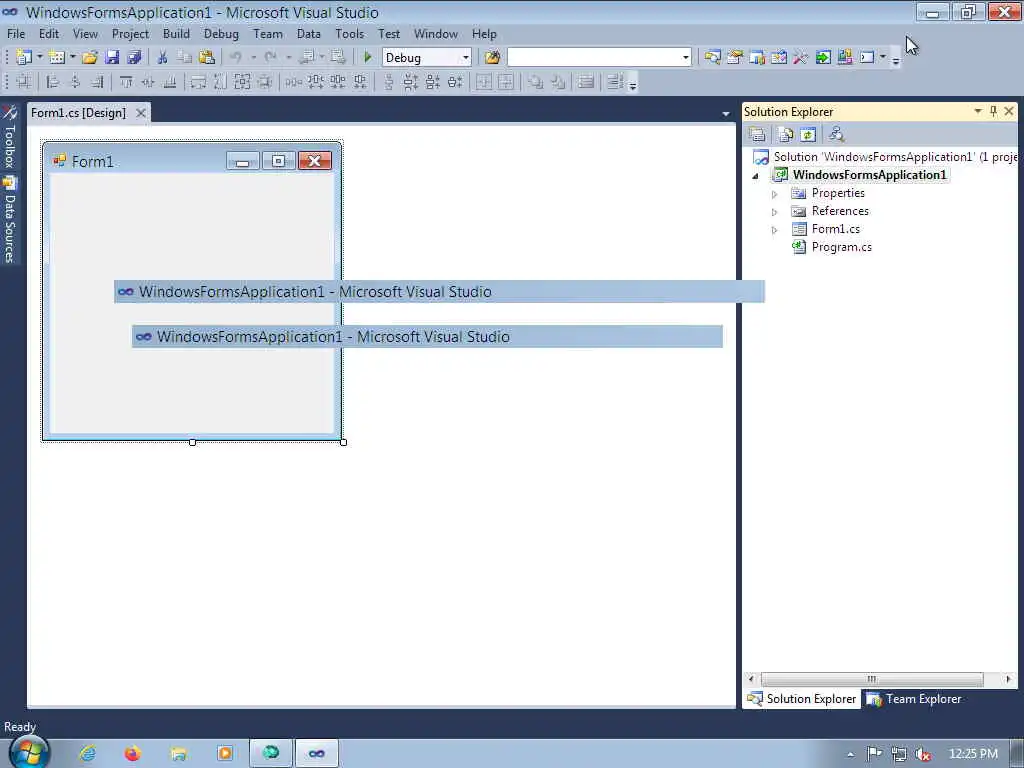This screenshot has width=1024, height=768.
Task: Switch to the Solution Explorer bottom tab
Action: pyautogui.click(x=802, y=699)
